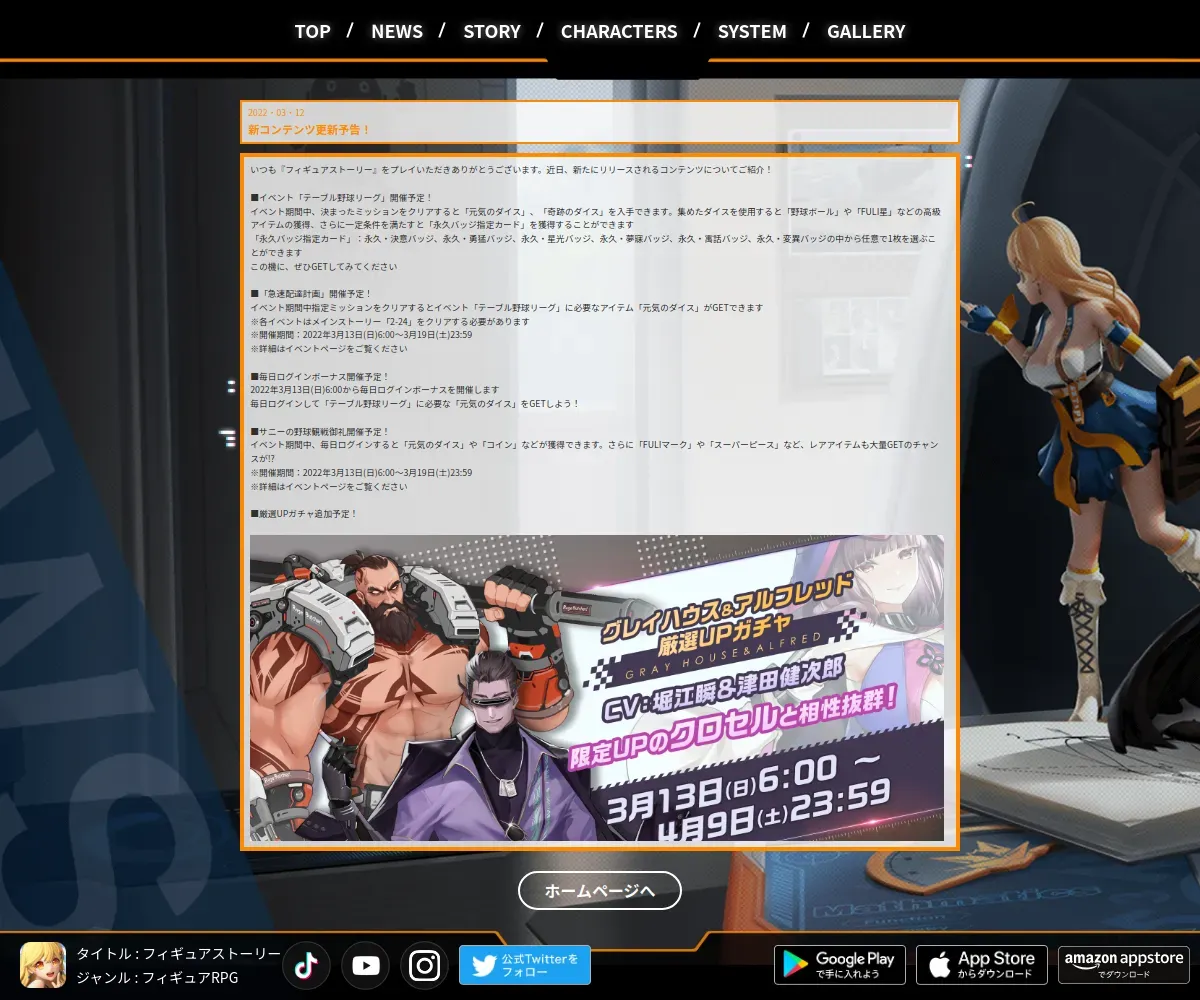
Task: Open the Instagram icon link
Action: point(425,965)
